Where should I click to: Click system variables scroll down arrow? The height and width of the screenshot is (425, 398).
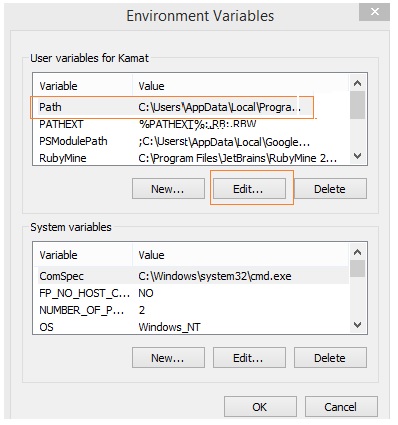coord(358,325)
